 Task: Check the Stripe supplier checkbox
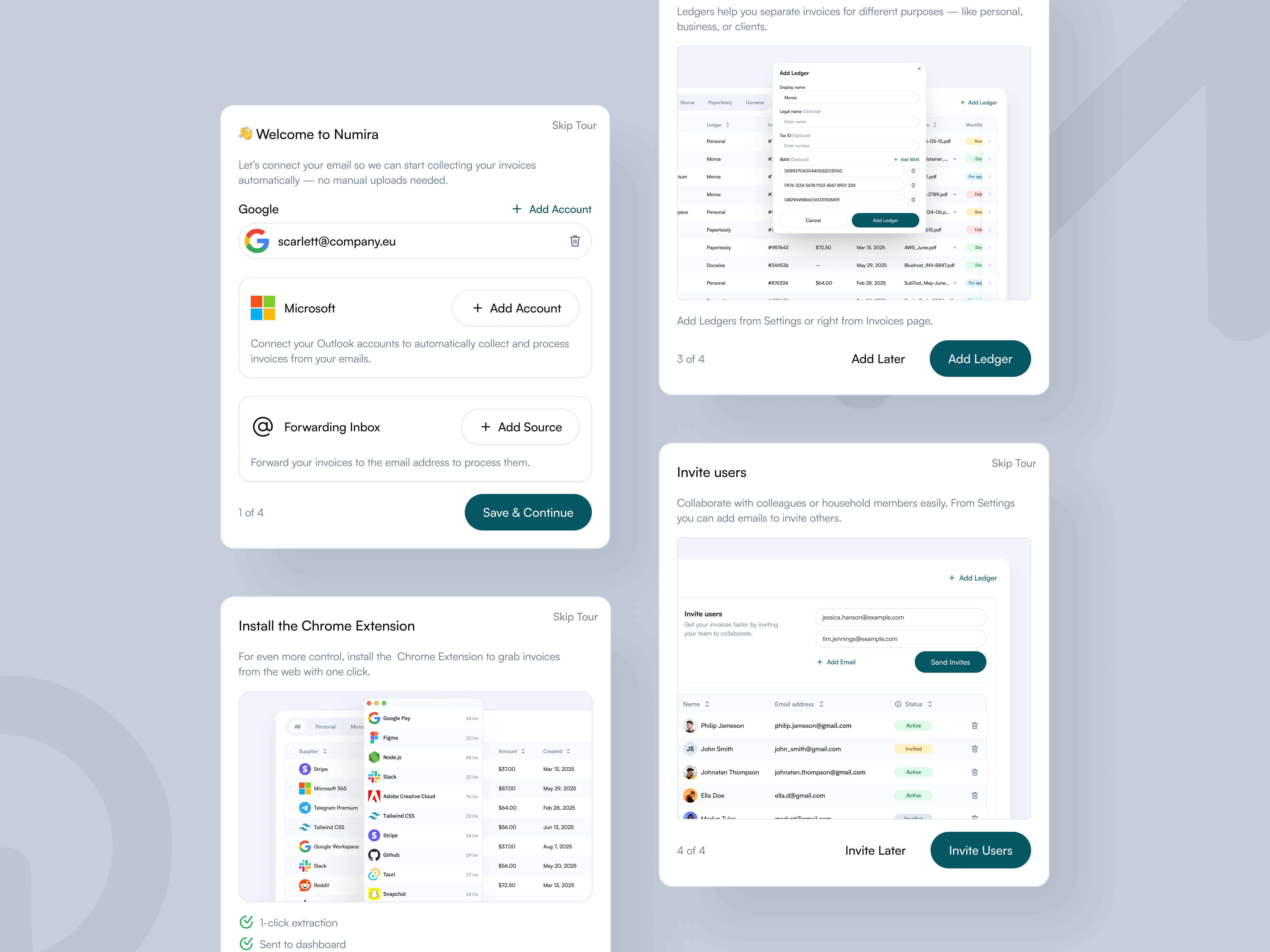point(293,769)
